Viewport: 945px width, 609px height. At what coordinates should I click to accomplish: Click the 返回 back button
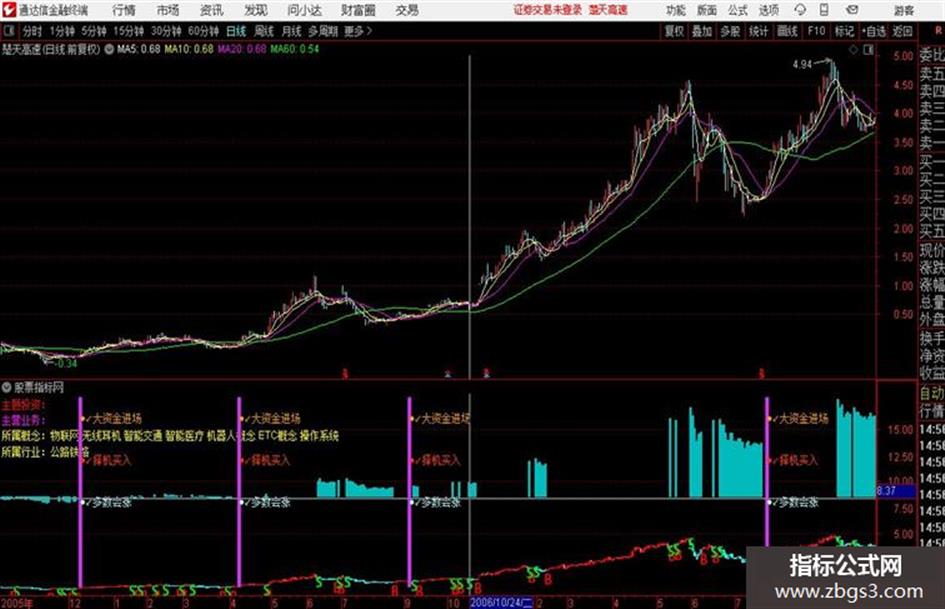coord(902,31)
